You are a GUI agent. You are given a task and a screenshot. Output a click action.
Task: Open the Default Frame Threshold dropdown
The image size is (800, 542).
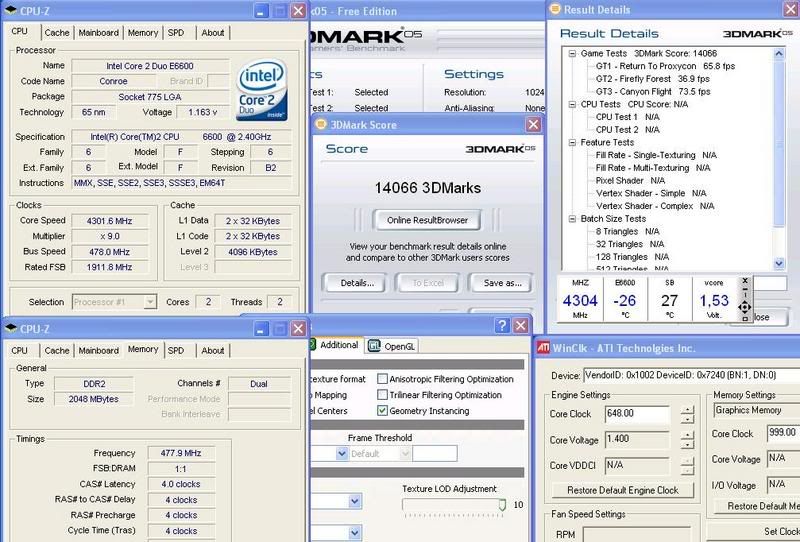[405, 453]
